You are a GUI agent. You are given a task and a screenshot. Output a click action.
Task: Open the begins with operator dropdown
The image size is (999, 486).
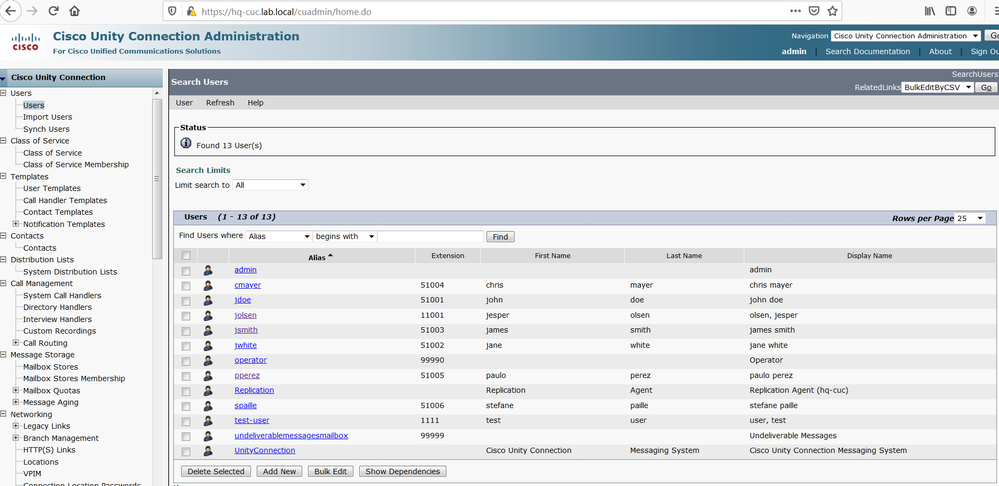tap(345, 236)
